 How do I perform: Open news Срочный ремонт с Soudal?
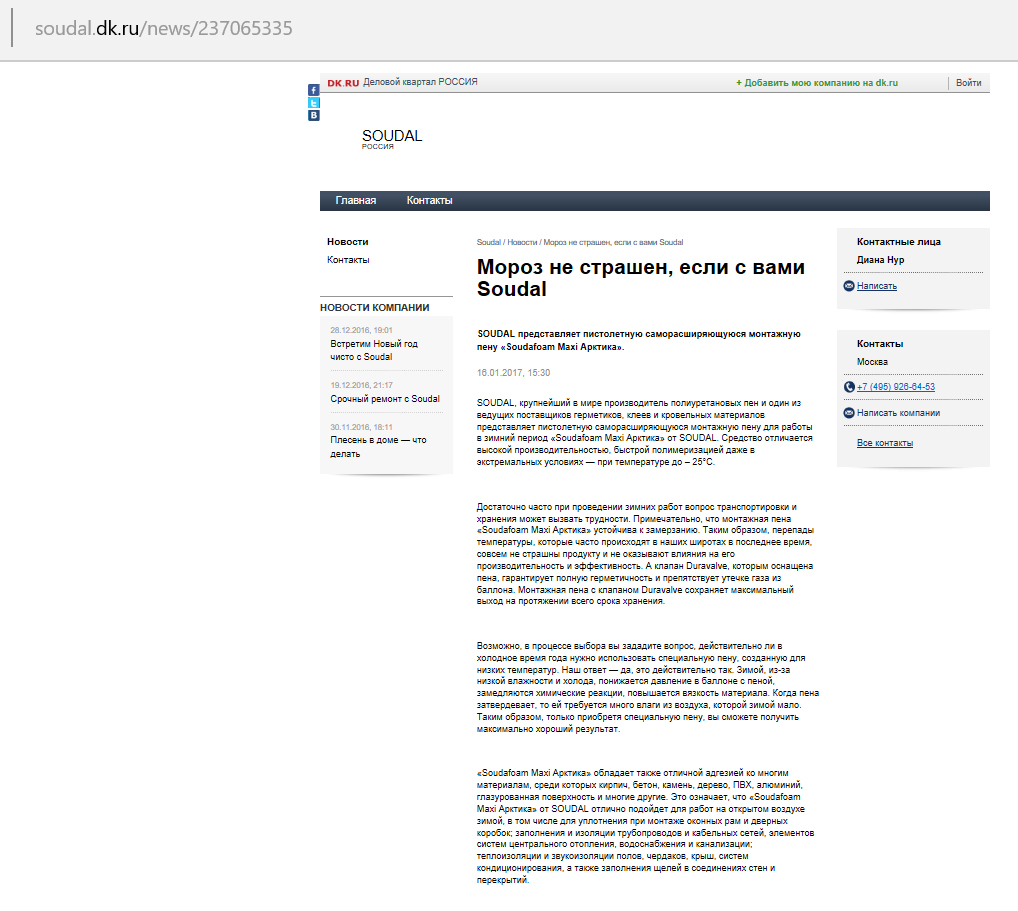385,399
